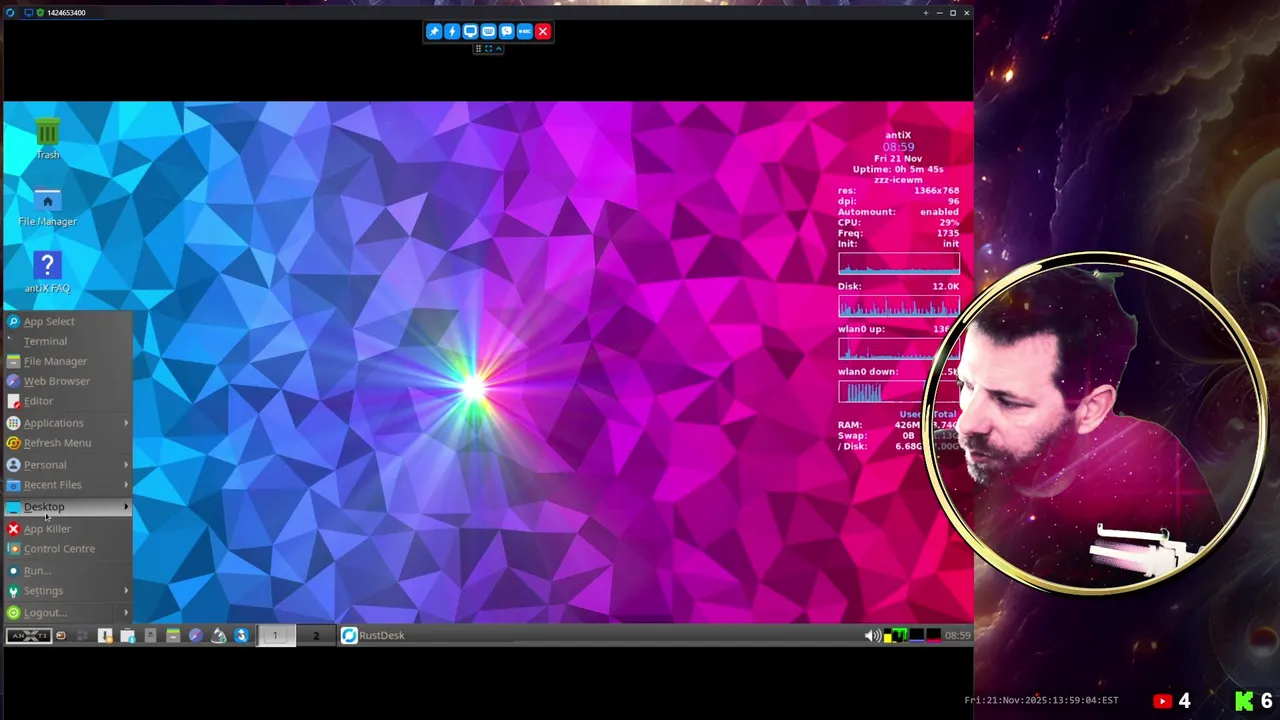This screenshot has width=1280, height=720.
Task: Expand the Applications submenu
Action: point(67,423)
